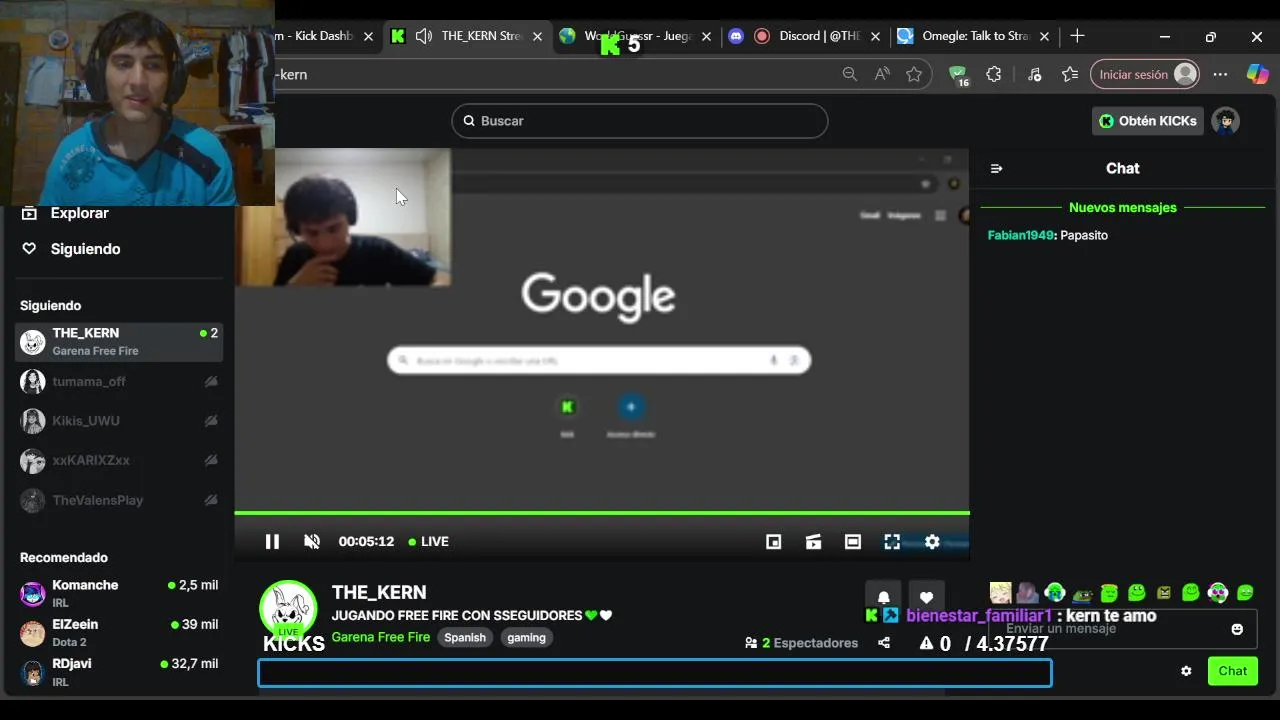The image size is (1280, 720).
Task: Open the browser Favorites list icon
Action: (x=1070, y=74)
